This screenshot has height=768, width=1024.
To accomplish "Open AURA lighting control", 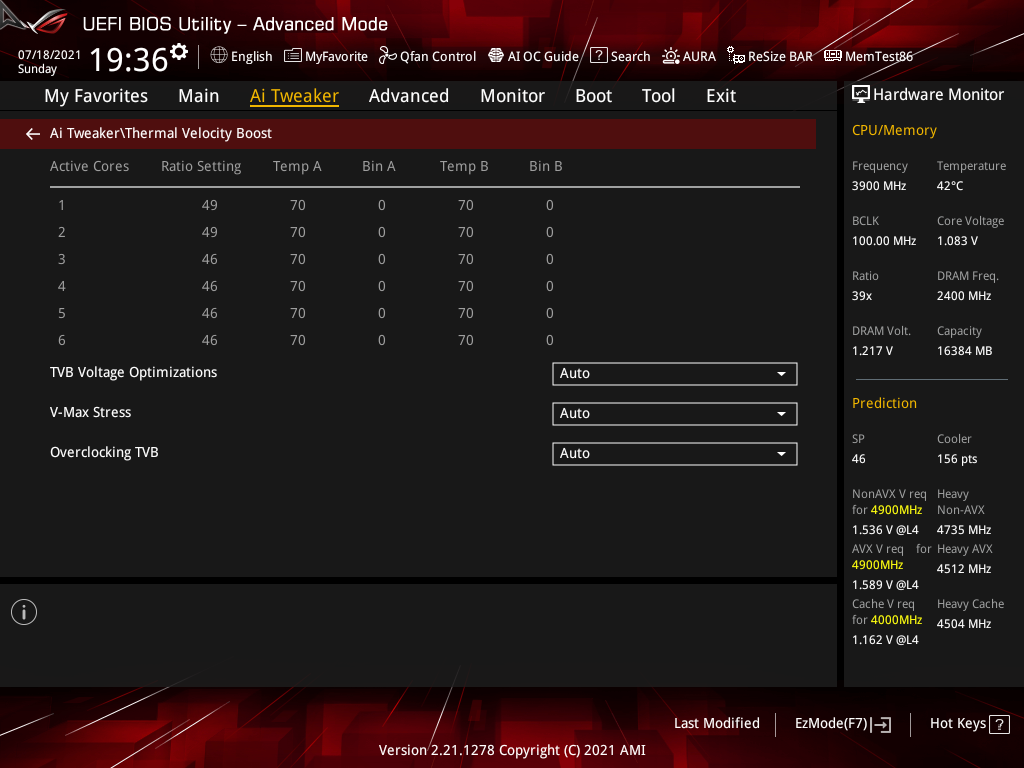I will [689, 56].
